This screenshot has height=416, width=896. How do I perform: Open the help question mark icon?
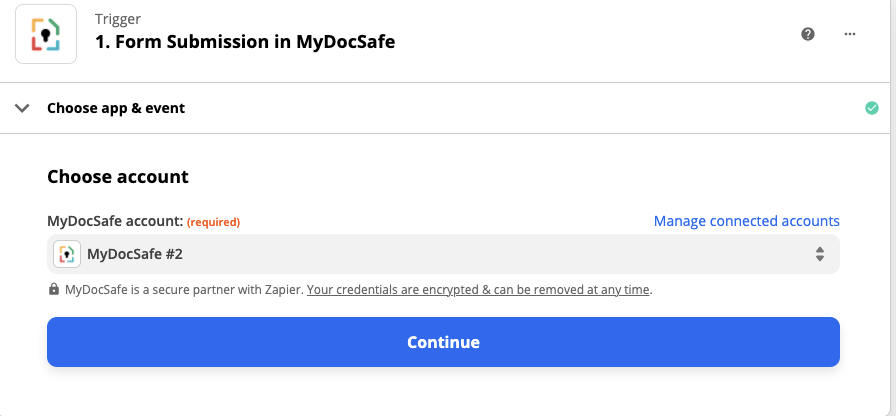[x=808, y=34]
